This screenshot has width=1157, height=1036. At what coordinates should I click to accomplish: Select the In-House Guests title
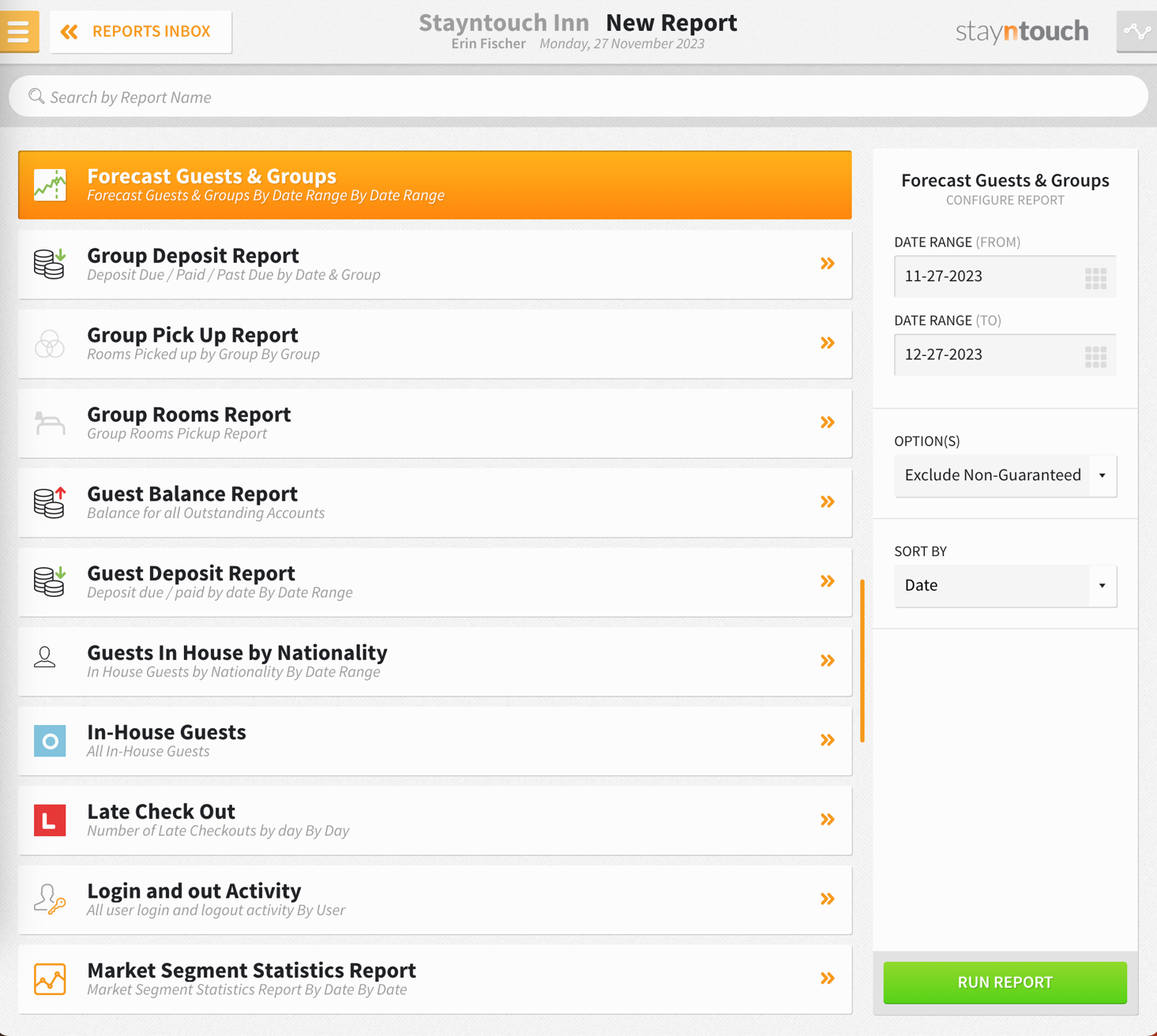(167, 732)
